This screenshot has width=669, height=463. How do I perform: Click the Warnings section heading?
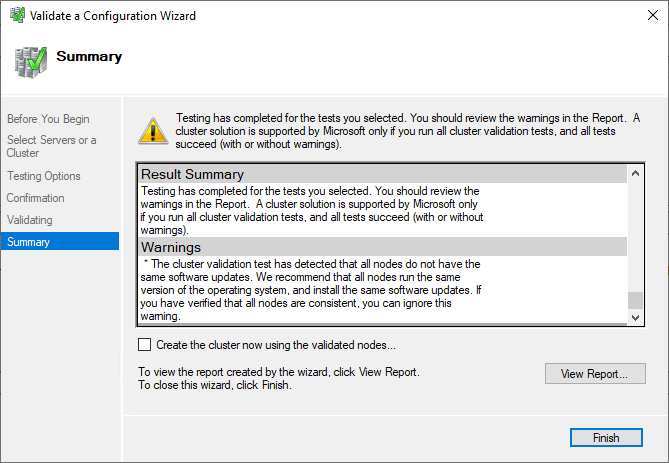point(171,247)
